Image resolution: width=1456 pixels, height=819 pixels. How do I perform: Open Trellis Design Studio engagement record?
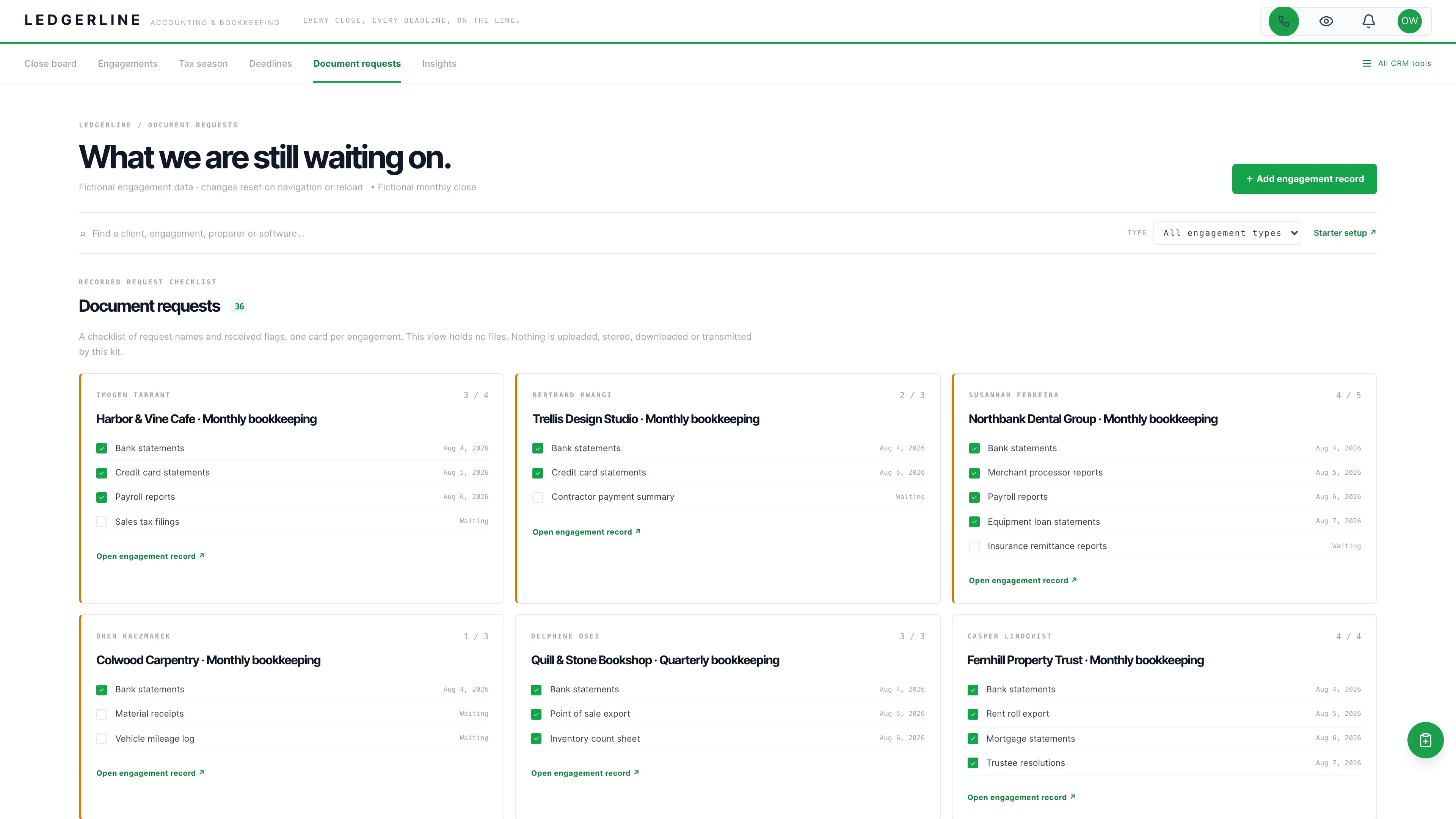click(587, 532)
